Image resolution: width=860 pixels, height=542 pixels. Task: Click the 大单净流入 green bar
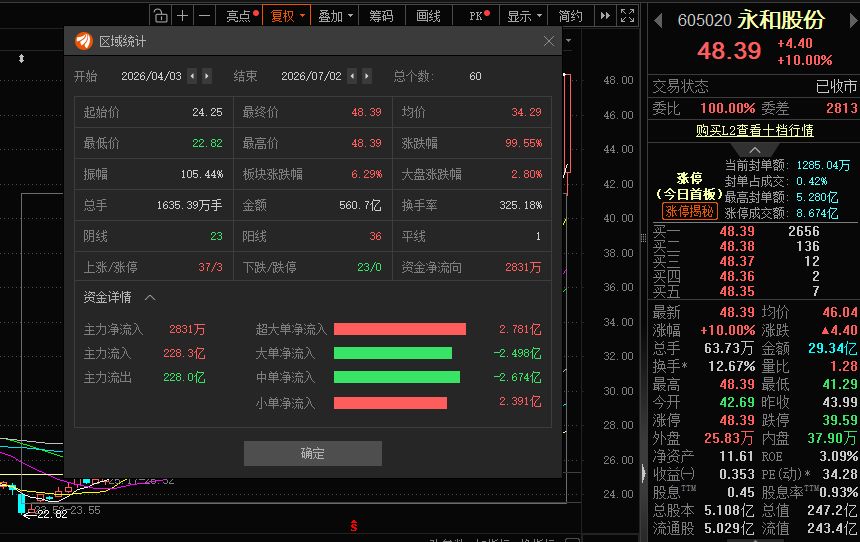[393, 353]
